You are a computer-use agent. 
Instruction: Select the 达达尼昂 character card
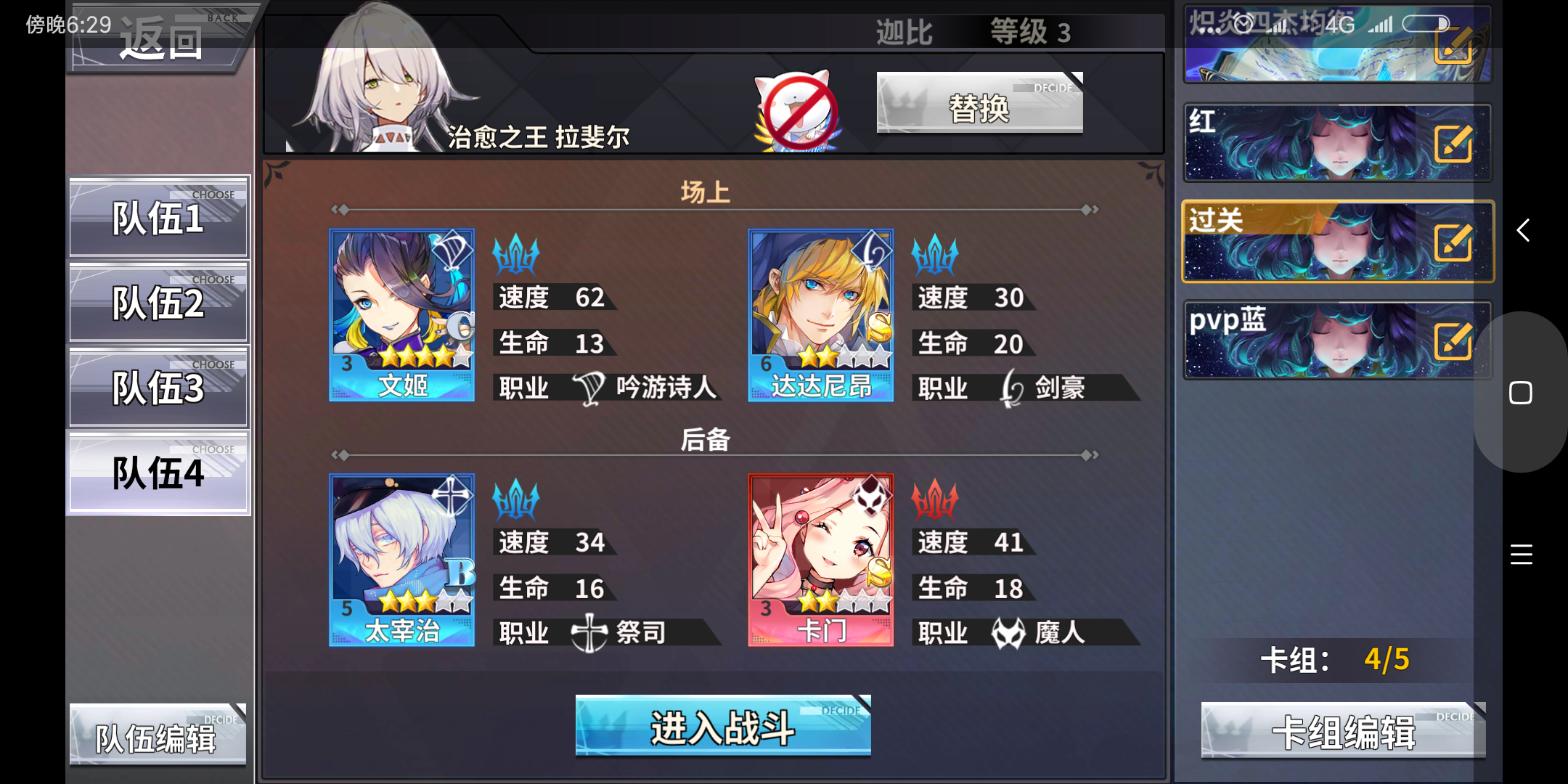pos(820,315)
